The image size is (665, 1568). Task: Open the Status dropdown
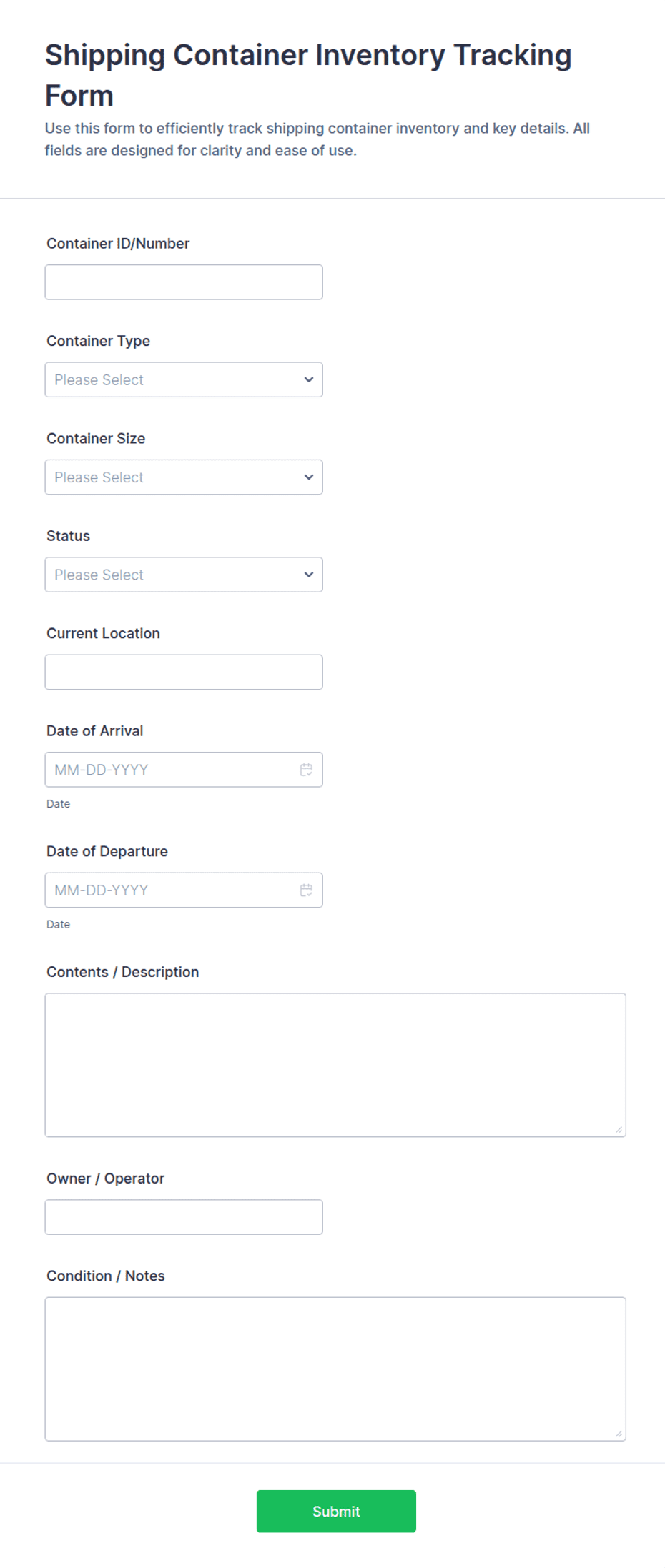[184, 575]
